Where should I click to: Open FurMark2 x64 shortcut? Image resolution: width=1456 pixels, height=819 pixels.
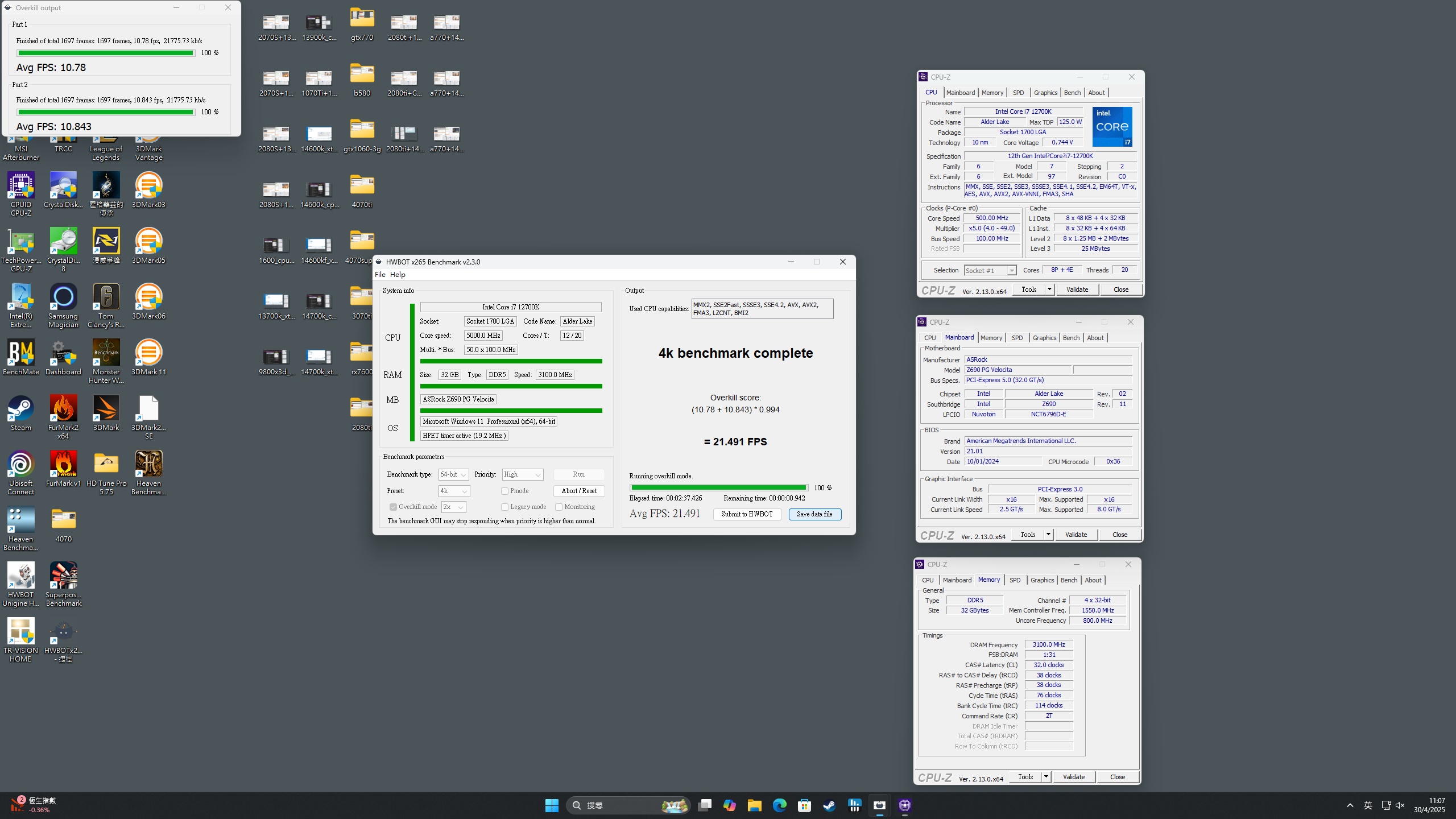pos(63,417)
